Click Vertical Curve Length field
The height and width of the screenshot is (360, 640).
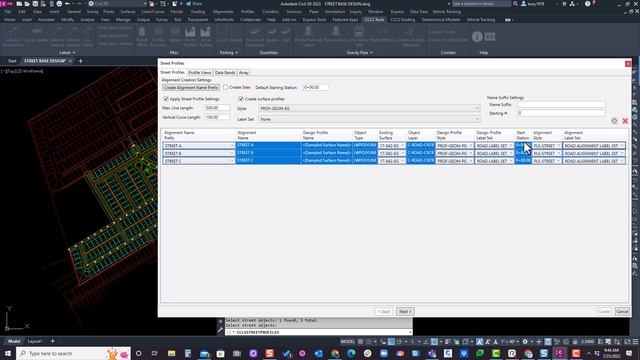tap(217, 117)
